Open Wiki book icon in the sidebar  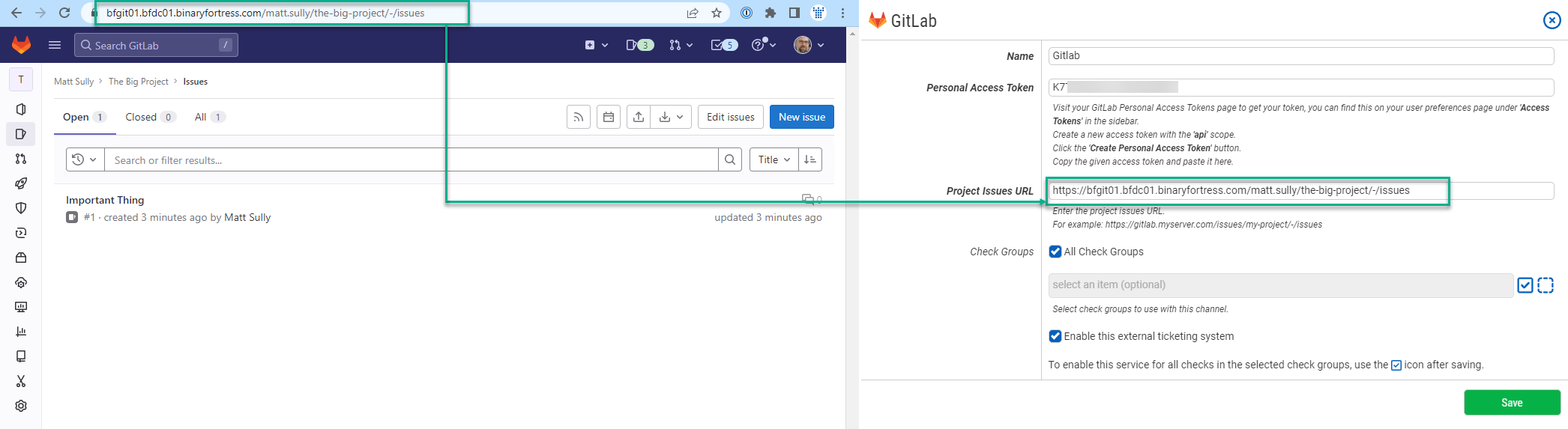click(21, 356)
